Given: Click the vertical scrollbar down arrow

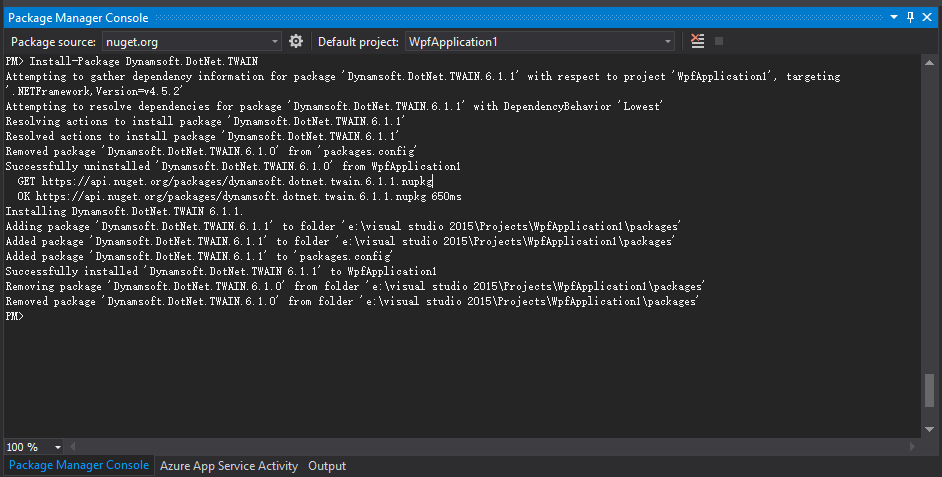Looking at the screenshot, I should (x=930, y=430).
